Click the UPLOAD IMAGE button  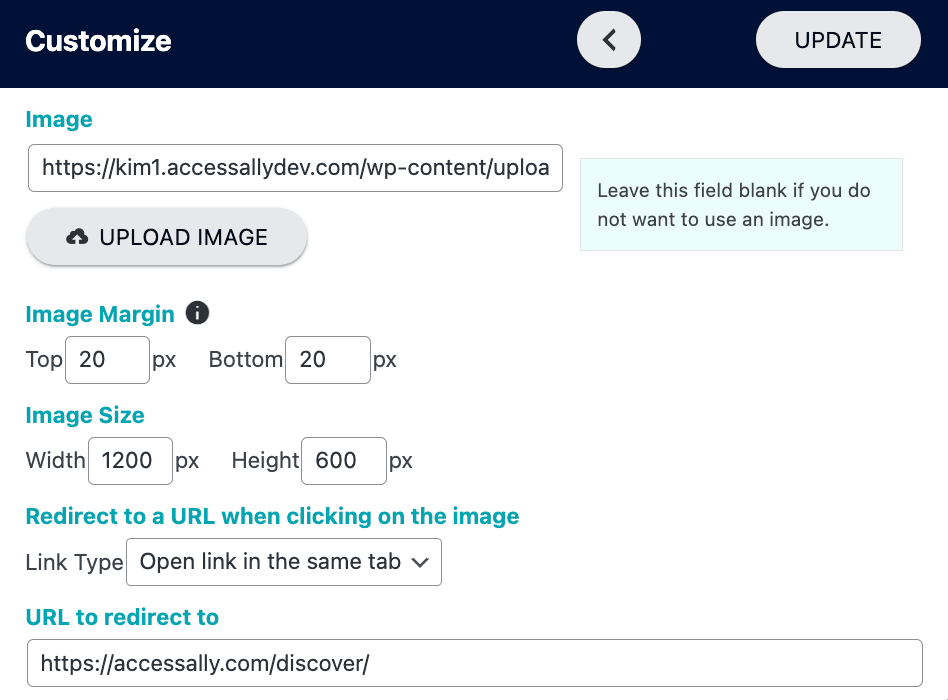click(x=166, y=237)
